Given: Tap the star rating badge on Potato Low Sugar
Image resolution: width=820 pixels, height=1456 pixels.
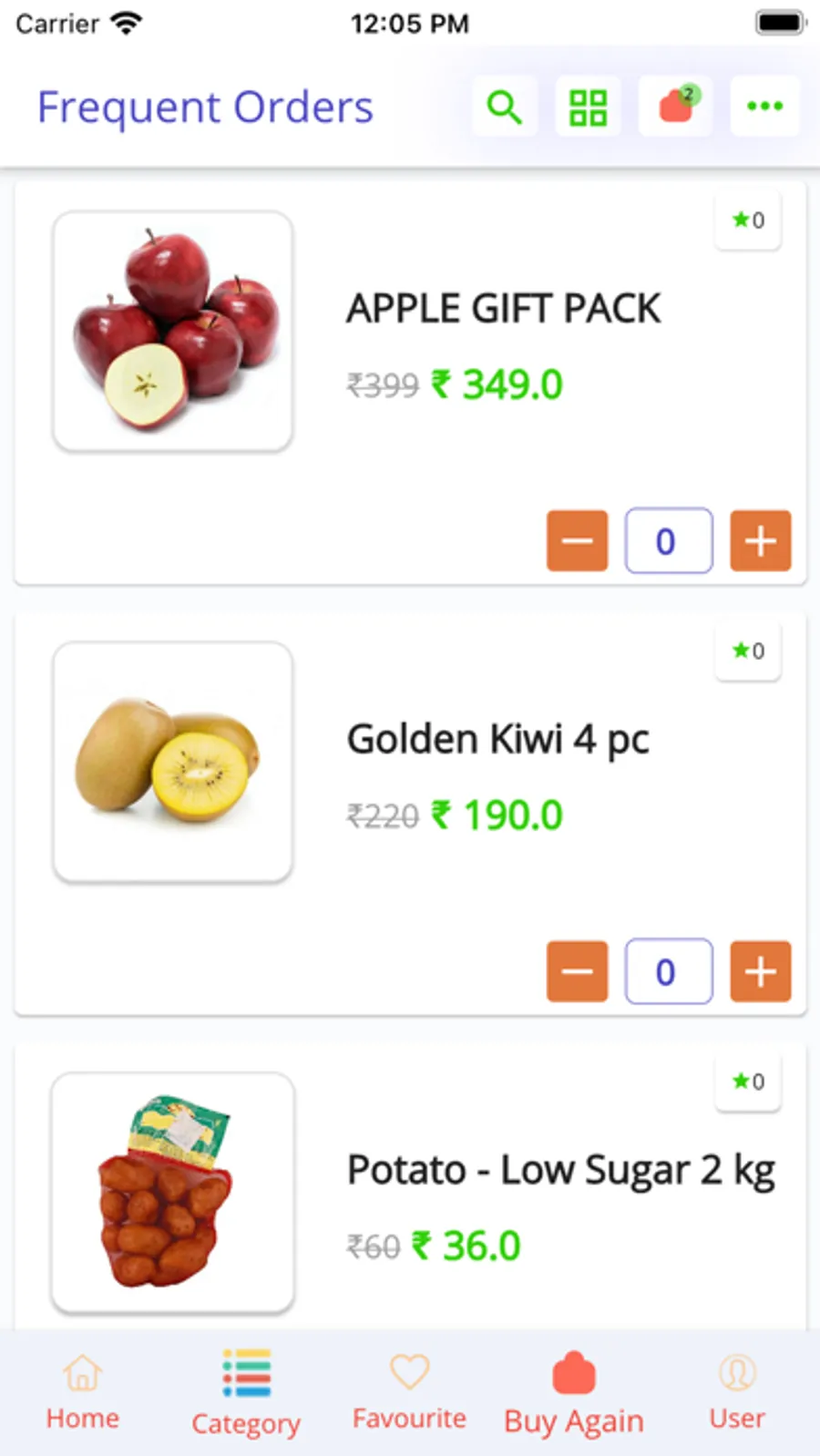Looking at the screenshot, I should point(748,1082).
